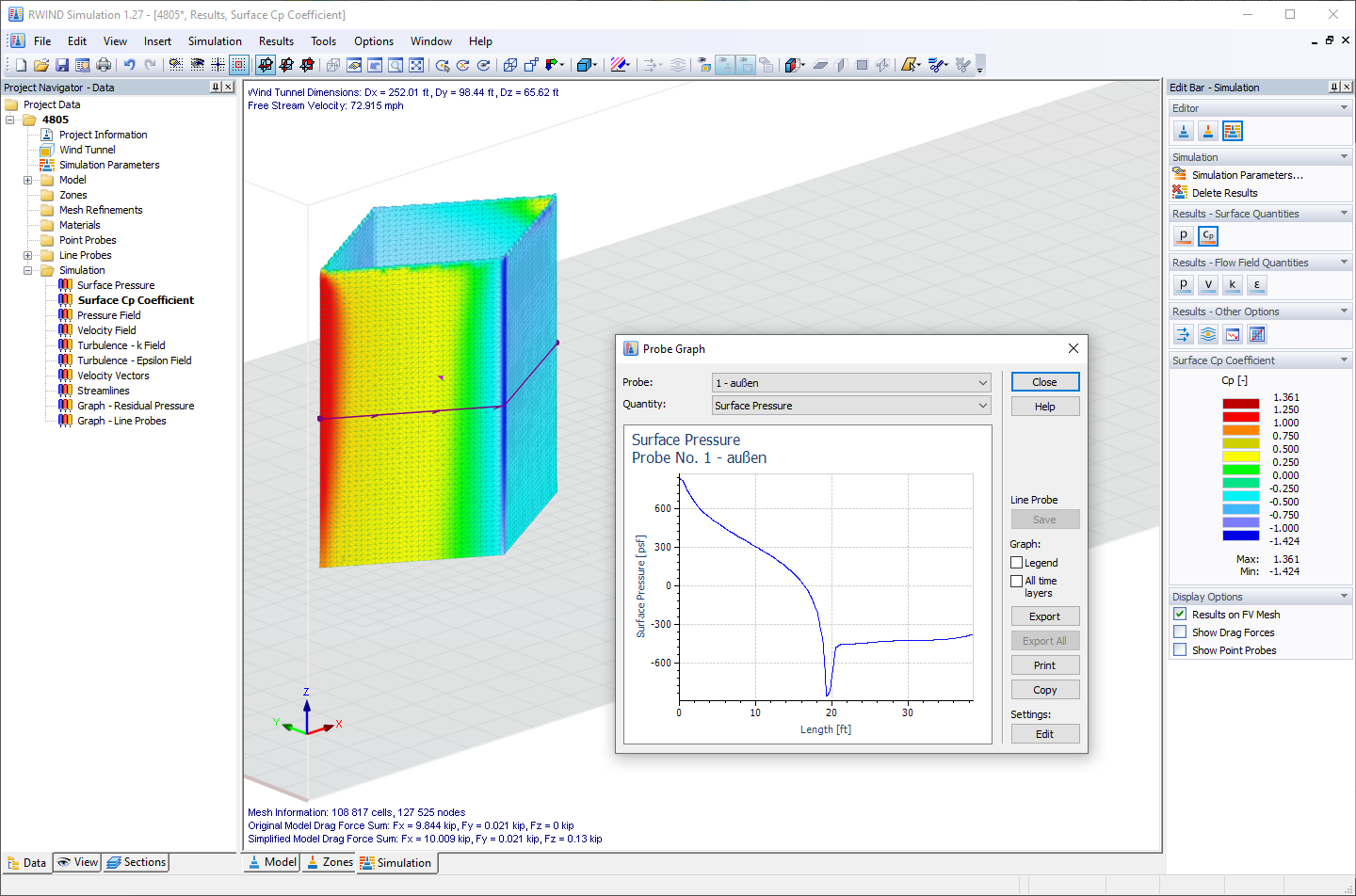Open the Results menu

pyautogui.click(x=276, y=41)
